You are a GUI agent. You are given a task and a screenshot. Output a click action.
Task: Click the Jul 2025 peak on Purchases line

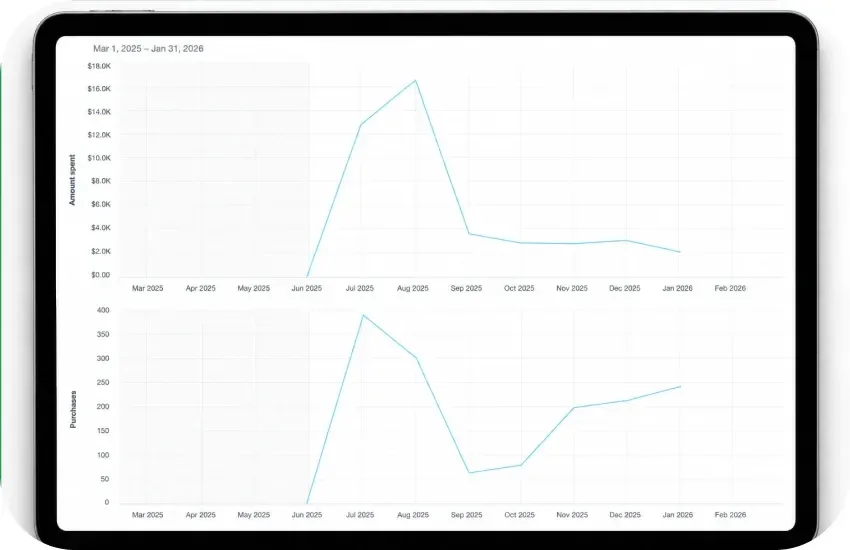click(363, 315)
